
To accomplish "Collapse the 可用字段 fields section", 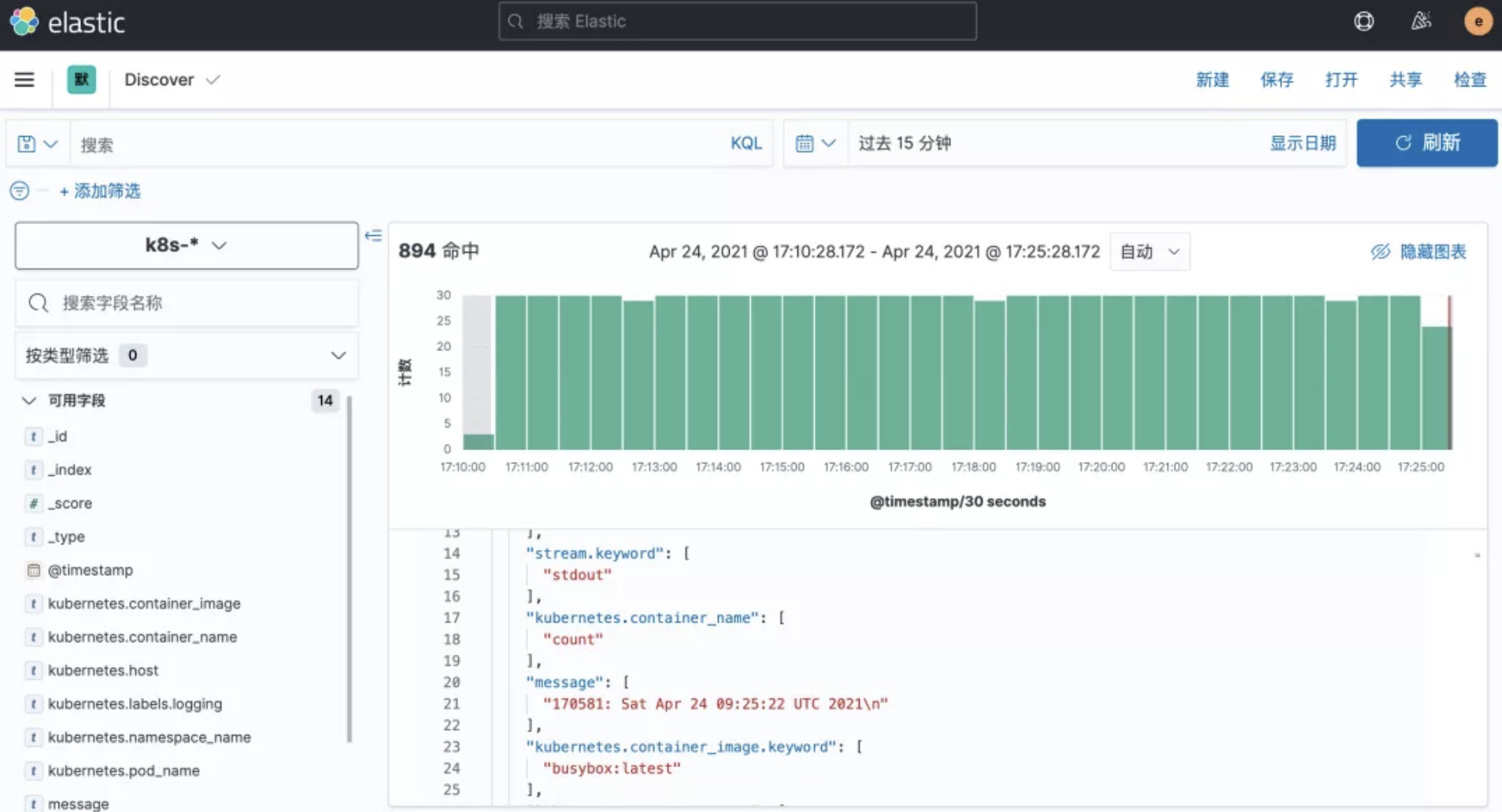I will [29, 400].
